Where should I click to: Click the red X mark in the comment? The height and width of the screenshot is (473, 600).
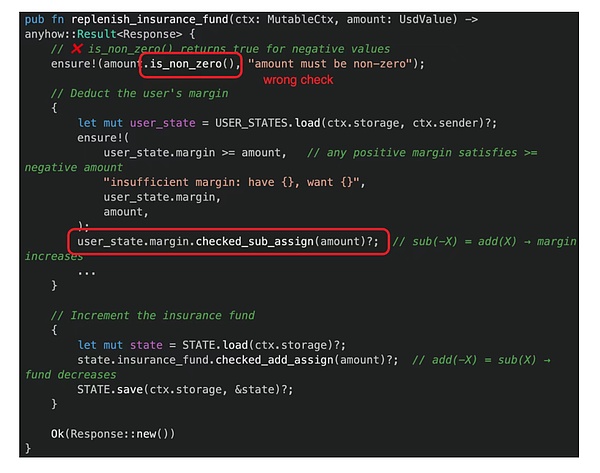[x=79, y=49]
